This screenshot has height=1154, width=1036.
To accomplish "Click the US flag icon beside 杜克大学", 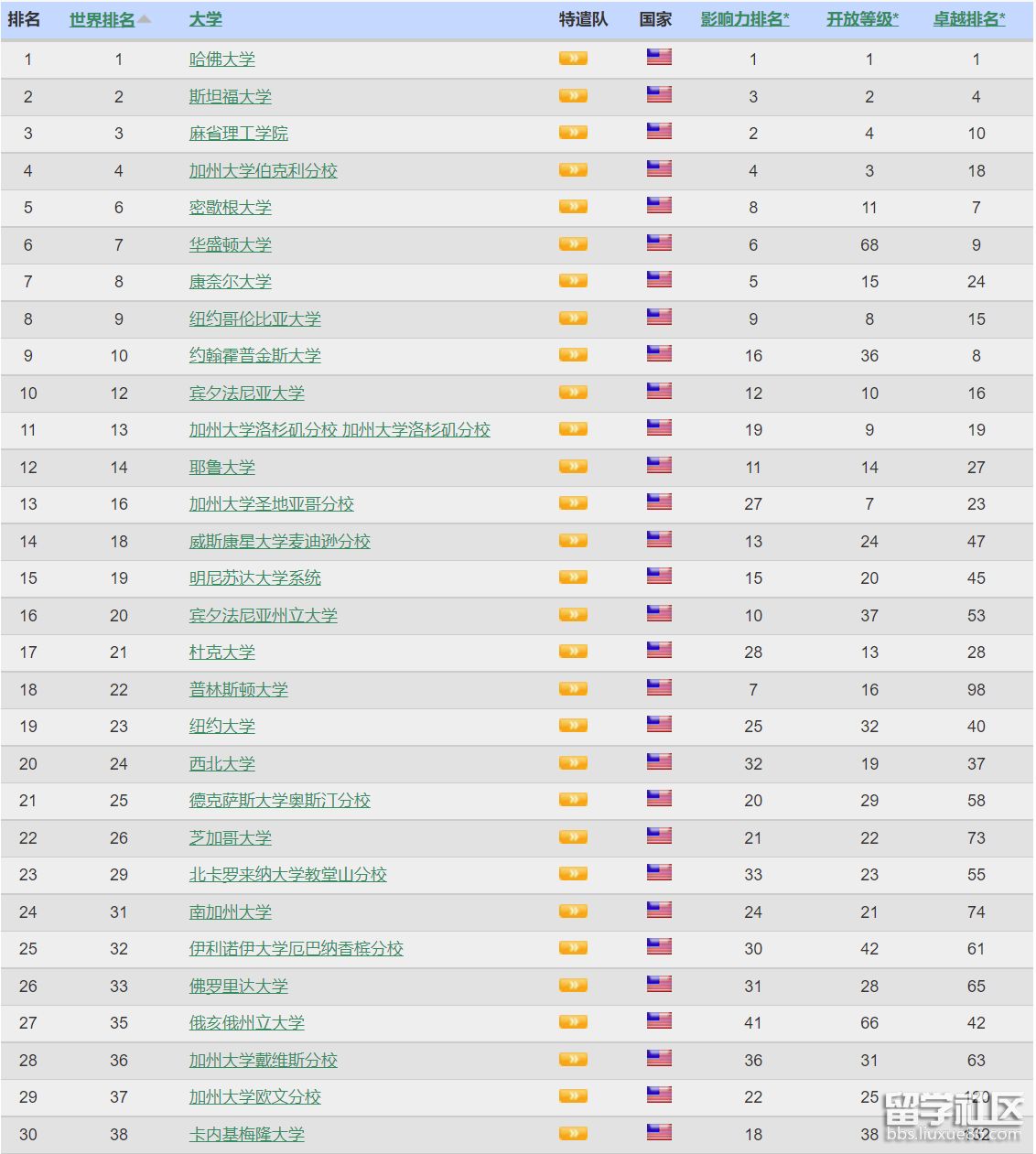I will [659, 650].
